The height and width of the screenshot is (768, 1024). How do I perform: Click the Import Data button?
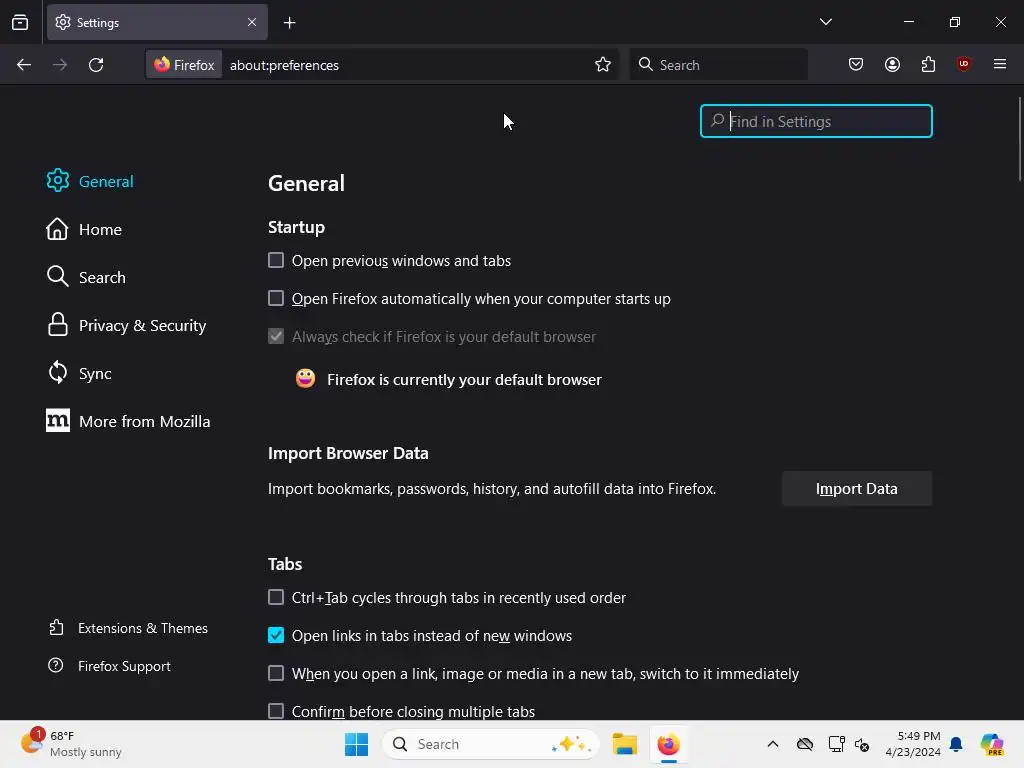coord(856,488)
